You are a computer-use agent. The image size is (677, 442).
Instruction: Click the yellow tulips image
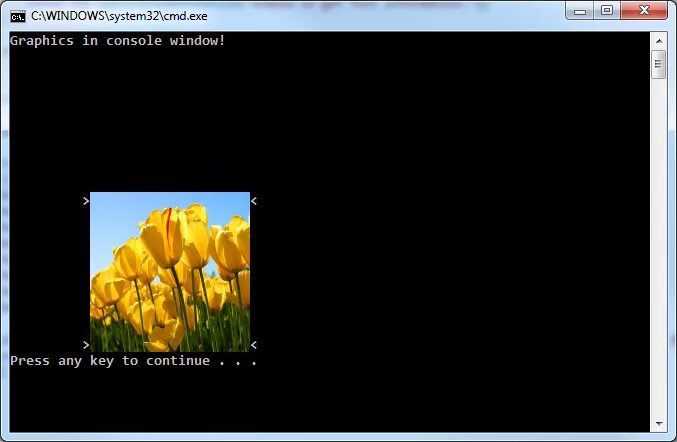coord(170,272)
